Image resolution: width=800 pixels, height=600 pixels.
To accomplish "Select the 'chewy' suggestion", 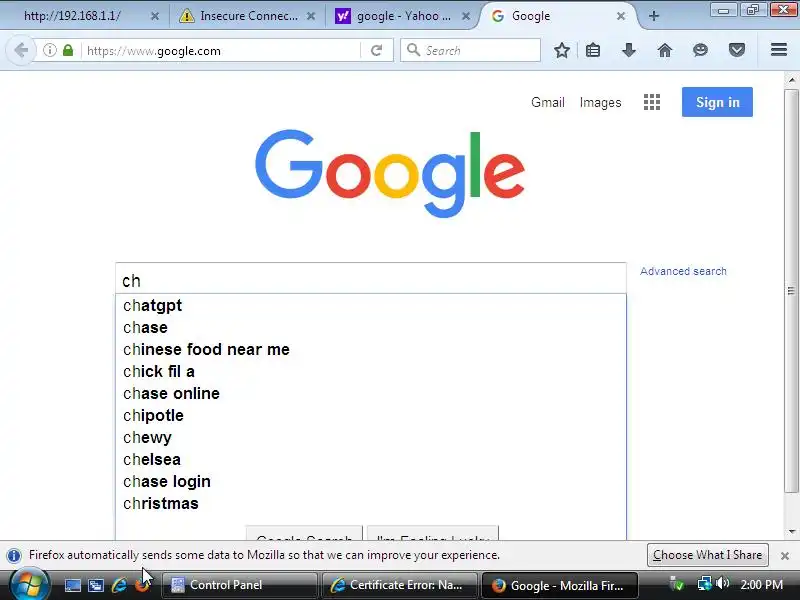I will click(x=371, y=437).
